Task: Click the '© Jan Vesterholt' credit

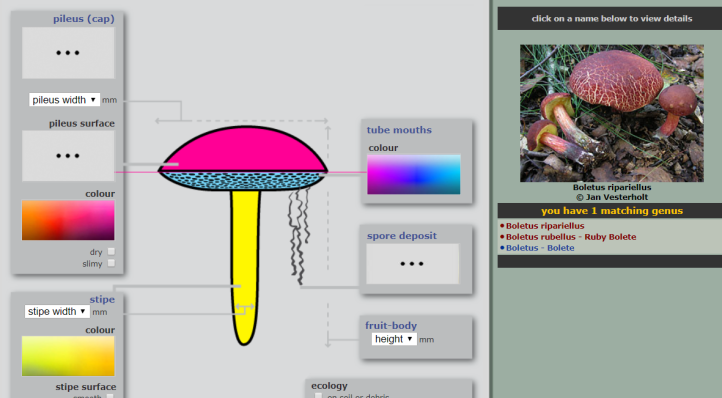Action: 612,197
